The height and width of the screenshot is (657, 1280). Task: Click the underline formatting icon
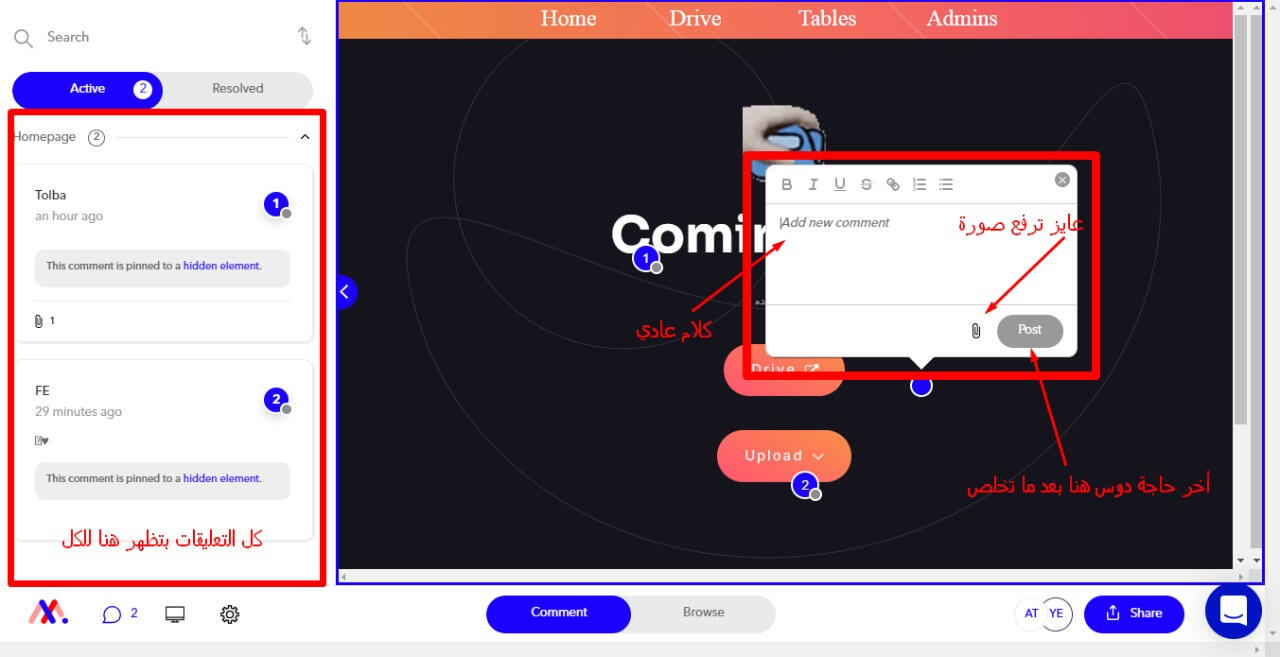pos(840,184)
